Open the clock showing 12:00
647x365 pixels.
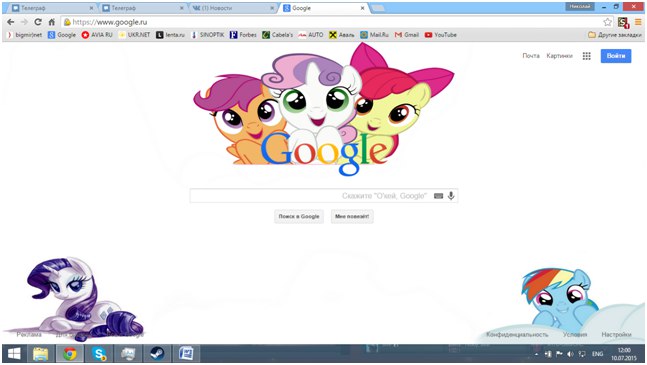[624, 354]
